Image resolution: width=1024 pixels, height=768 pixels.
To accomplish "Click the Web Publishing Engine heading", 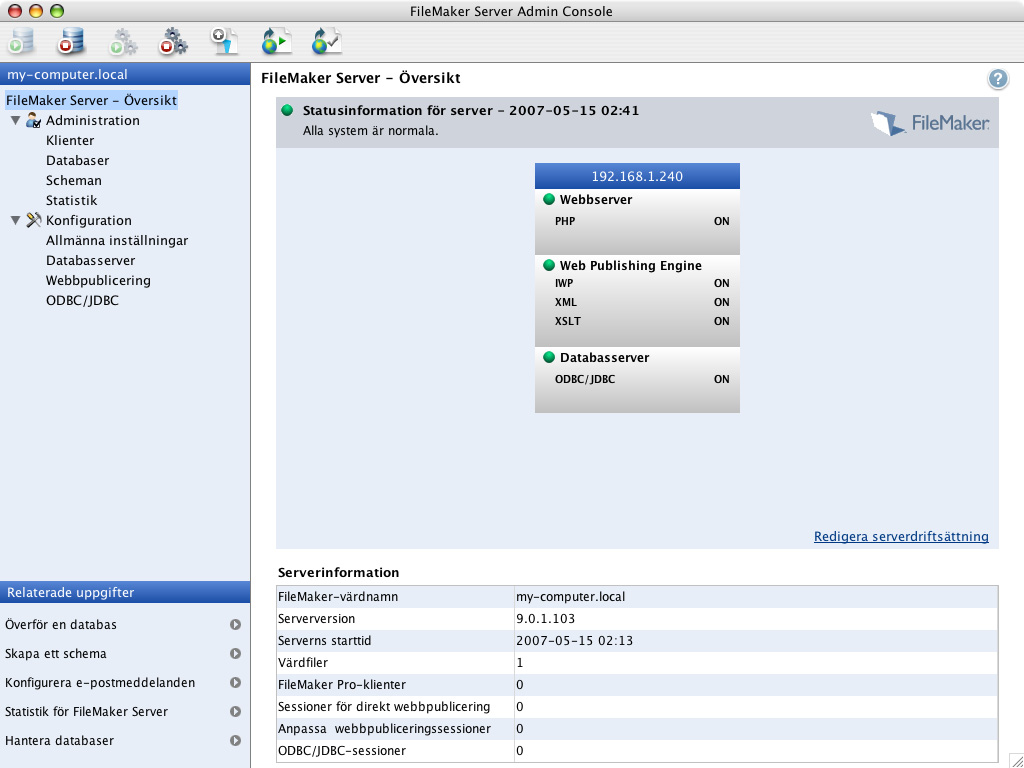I will [x=631, y=266].
